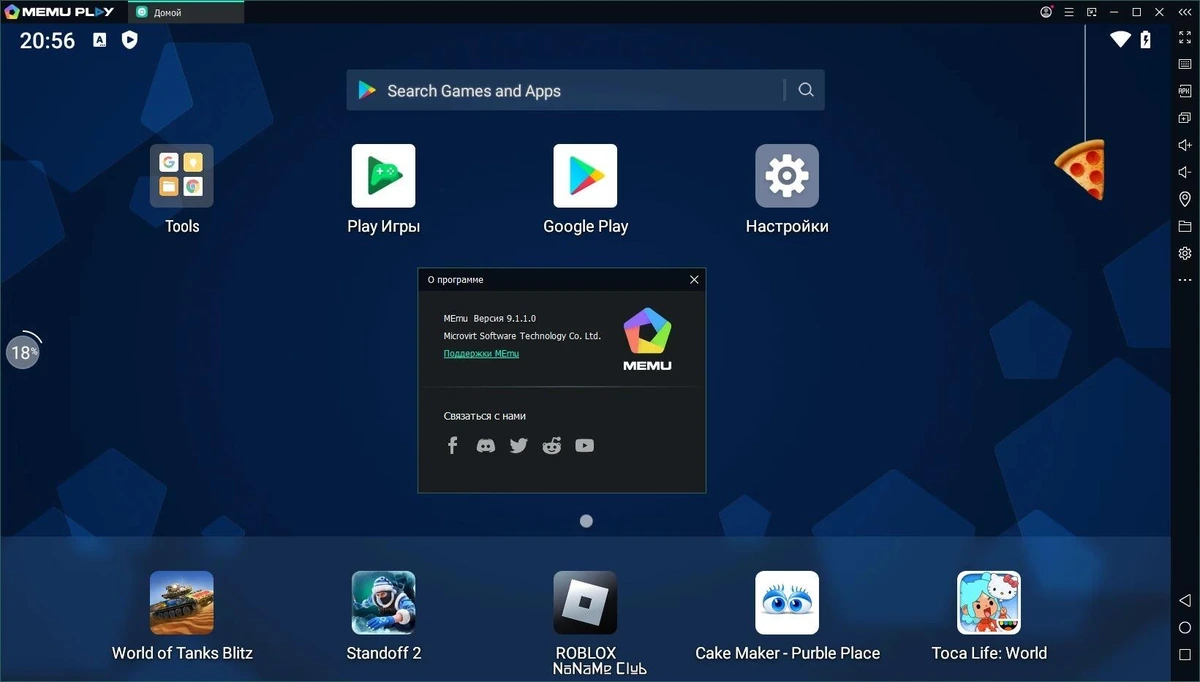This screenshot has width=1200, height=682.
Task: Open the Discord link in About dialog
Action: [x=485, y=446]
